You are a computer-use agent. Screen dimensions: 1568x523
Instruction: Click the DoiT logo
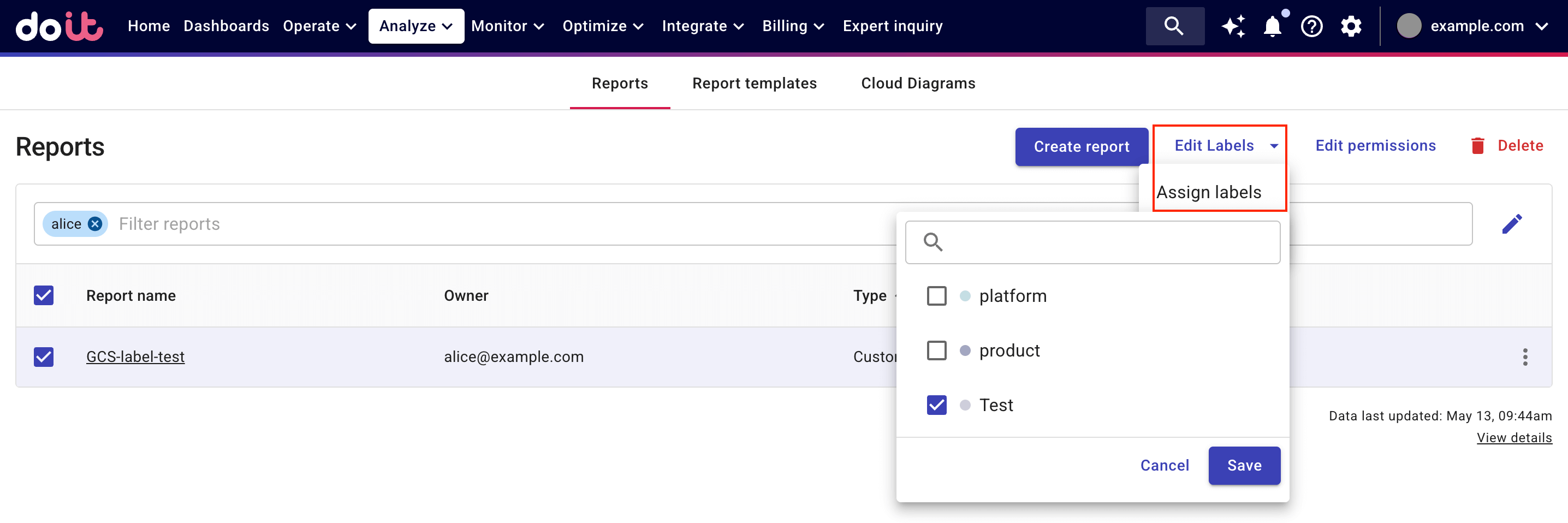[59, 26]
